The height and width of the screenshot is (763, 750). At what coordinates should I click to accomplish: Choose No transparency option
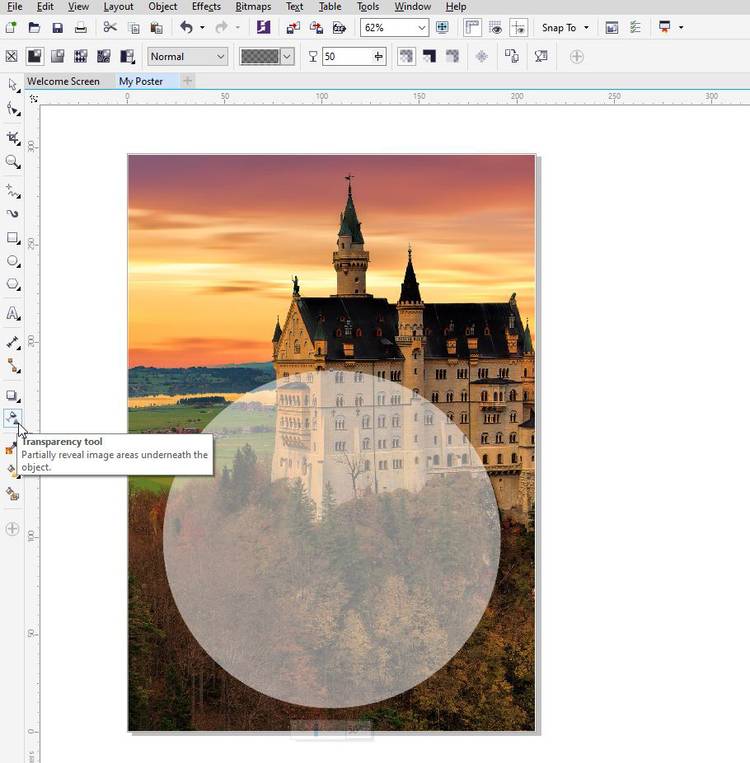click(11, 56)
